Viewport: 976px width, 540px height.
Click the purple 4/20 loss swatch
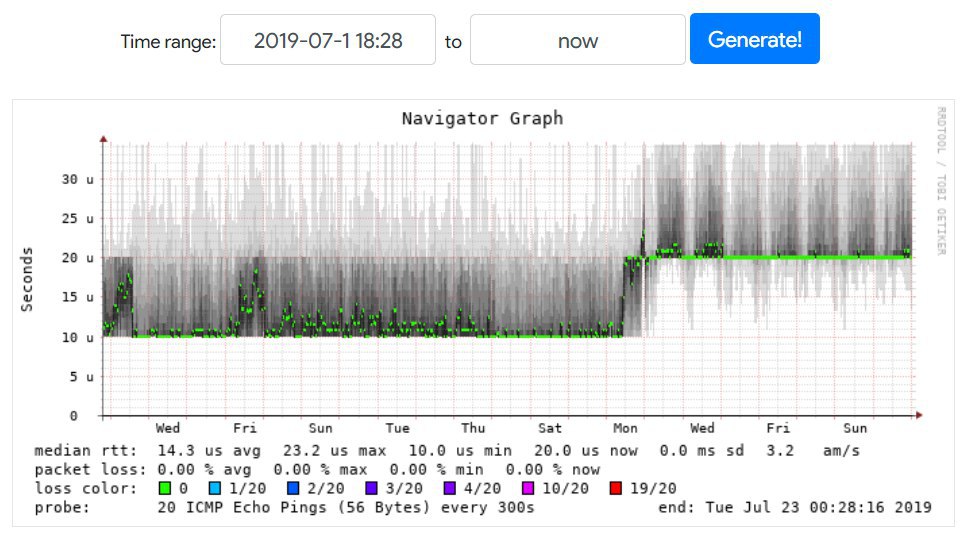point(449,488)
